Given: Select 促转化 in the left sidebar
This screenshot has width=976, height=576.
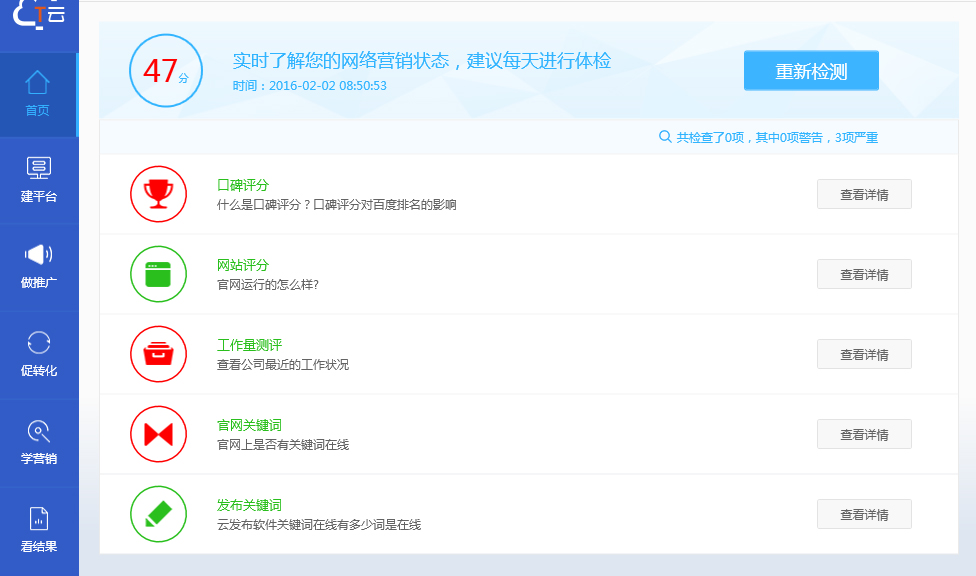Looking at the screenshot, I should (x=38, y=354).
